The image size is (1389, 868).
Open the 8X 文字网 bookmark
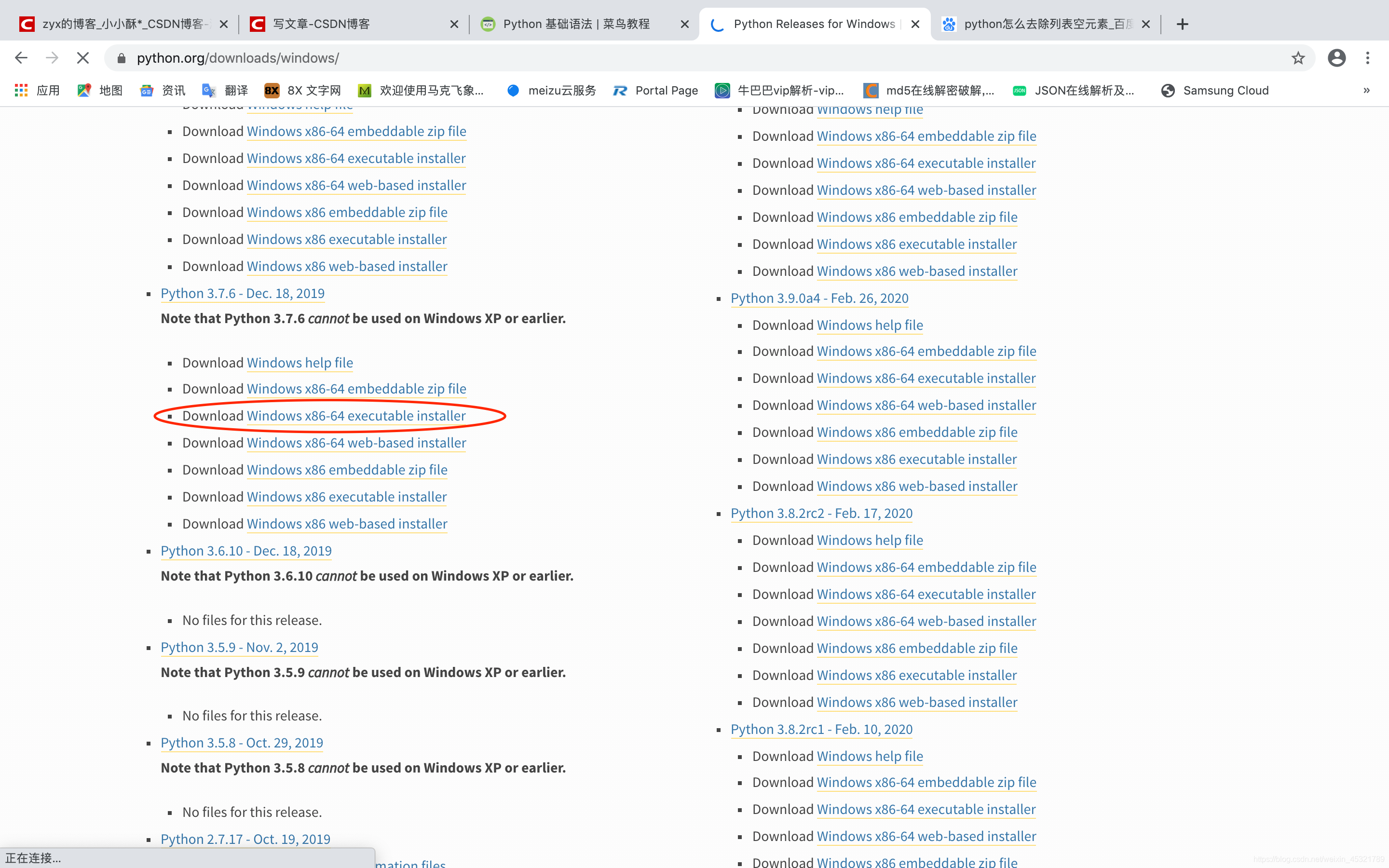coord(302,90)
